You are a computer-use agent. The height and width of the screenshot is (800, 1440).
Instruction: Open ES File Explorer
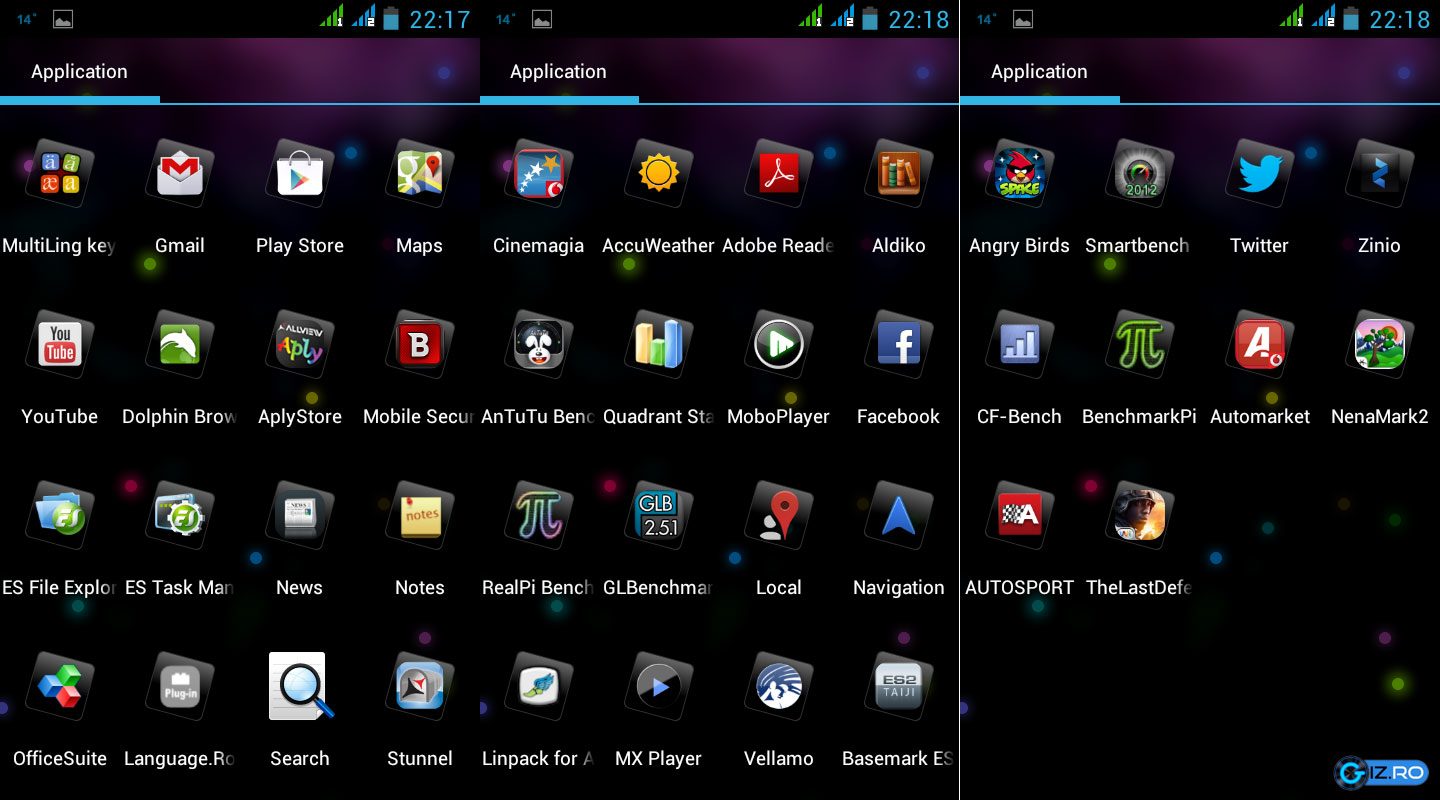59,515
